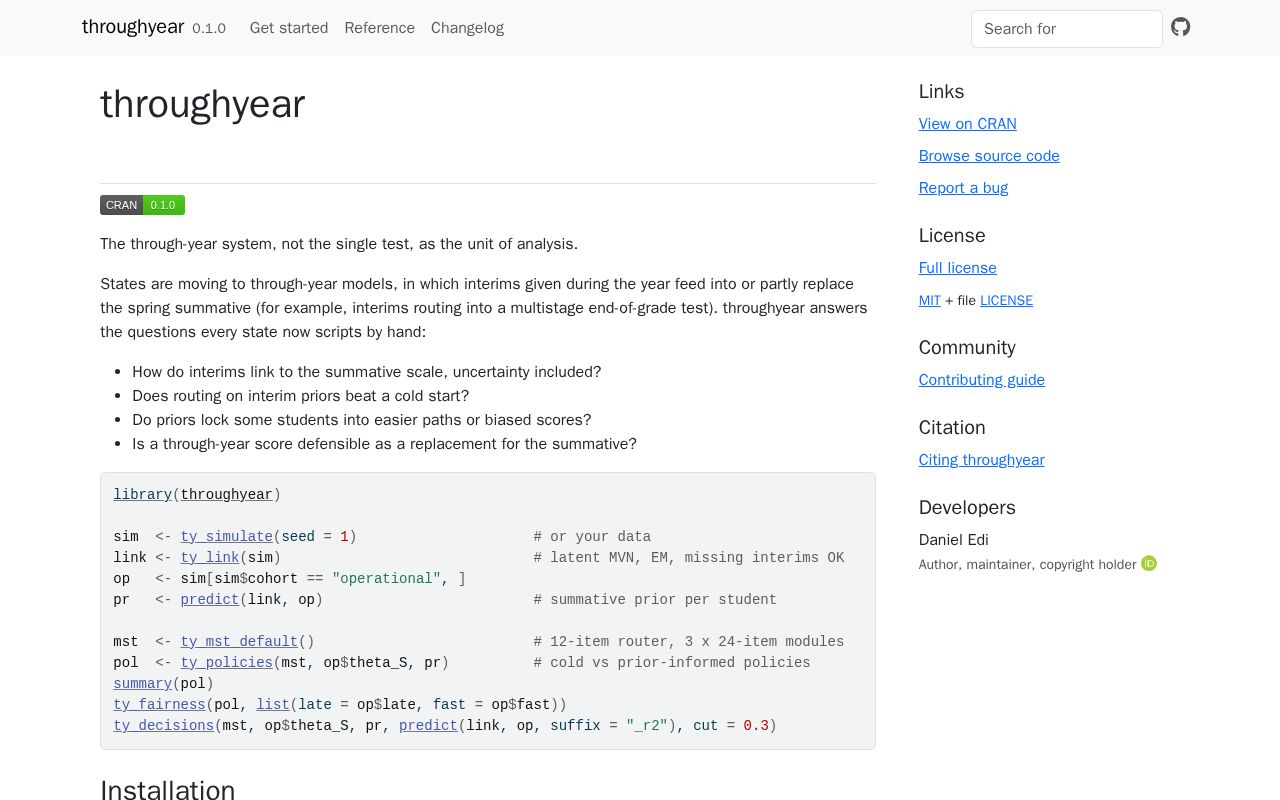Image resolution: width=1280 pixels, height=800 pixels.
Task: Click the CRAN 0.1.0 version badge
Action: (142, 205)
